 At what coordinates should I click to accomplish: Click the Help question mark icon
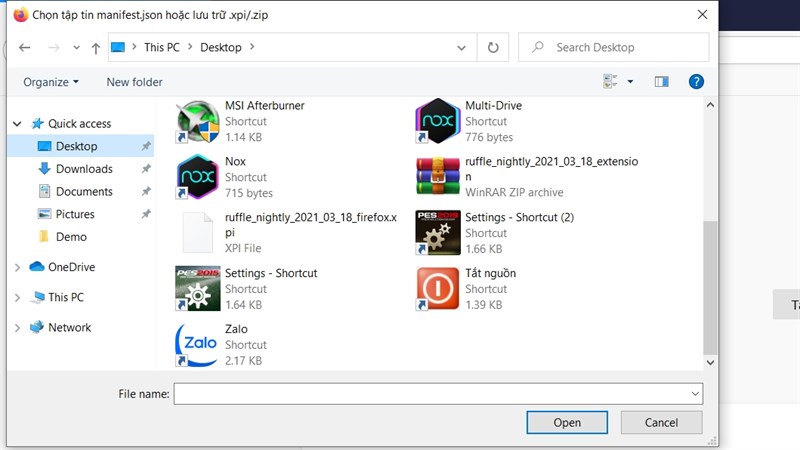(697, 82)
